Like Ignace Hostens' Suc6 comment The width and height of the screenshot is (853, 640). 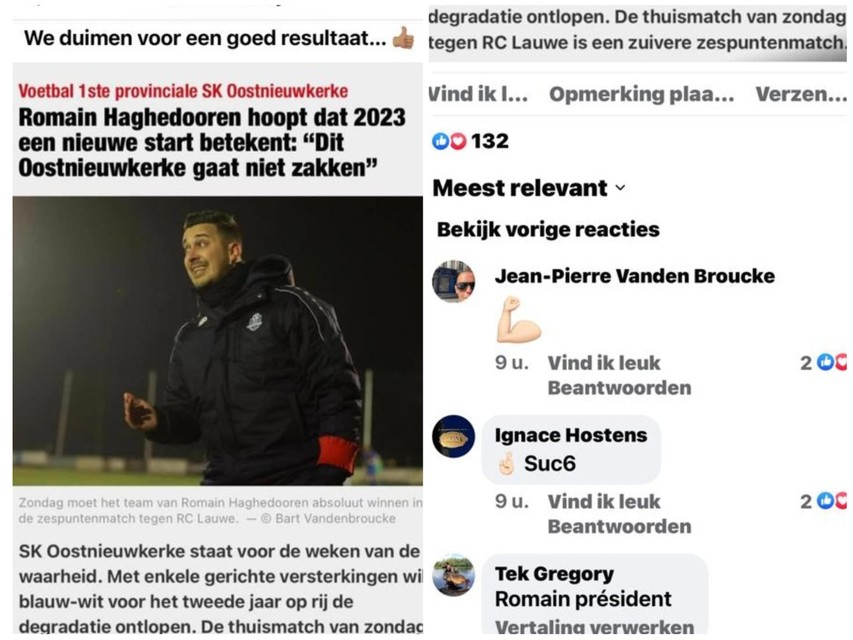pos(604,502)
